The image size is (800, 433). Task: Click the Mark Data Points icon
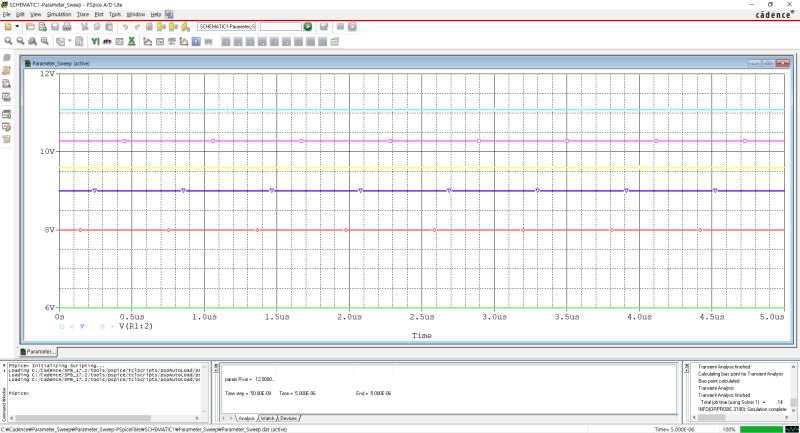[184, 41]
